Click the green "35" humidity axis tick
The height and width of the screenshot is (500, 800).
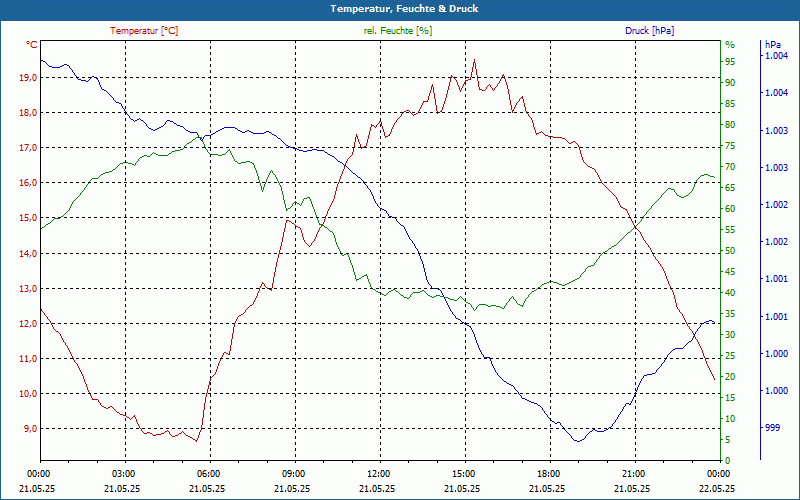click(730, 314)
